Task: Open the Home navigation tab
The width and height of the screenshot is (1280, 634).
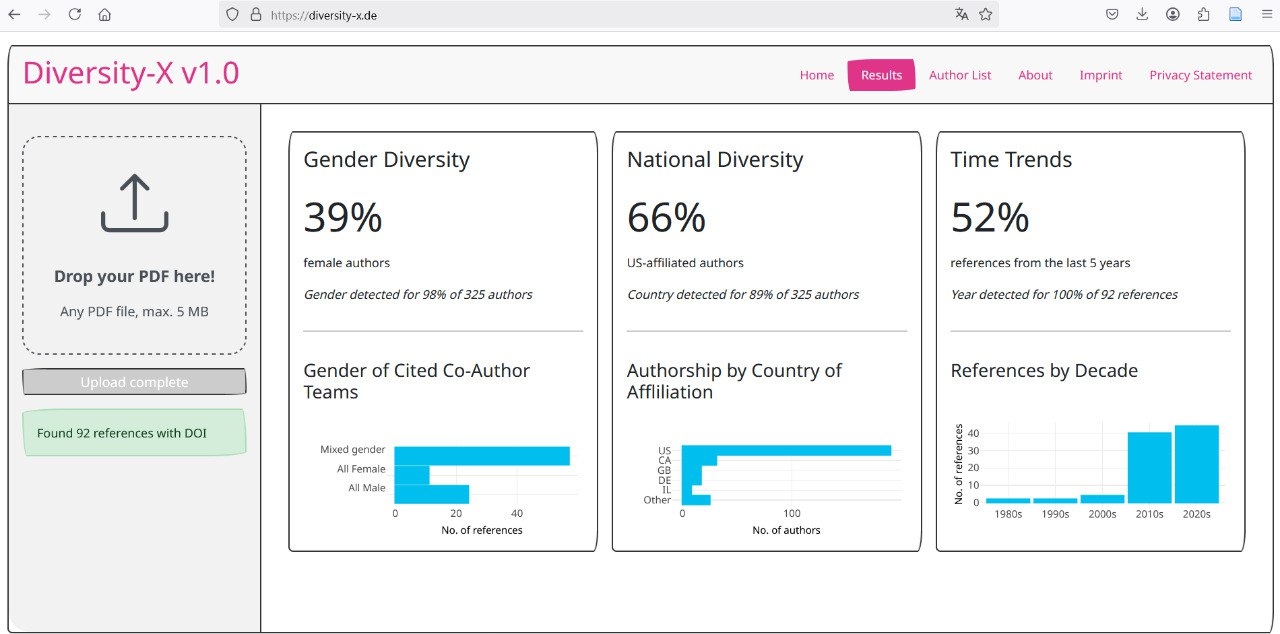Action: tap(816, 75)
